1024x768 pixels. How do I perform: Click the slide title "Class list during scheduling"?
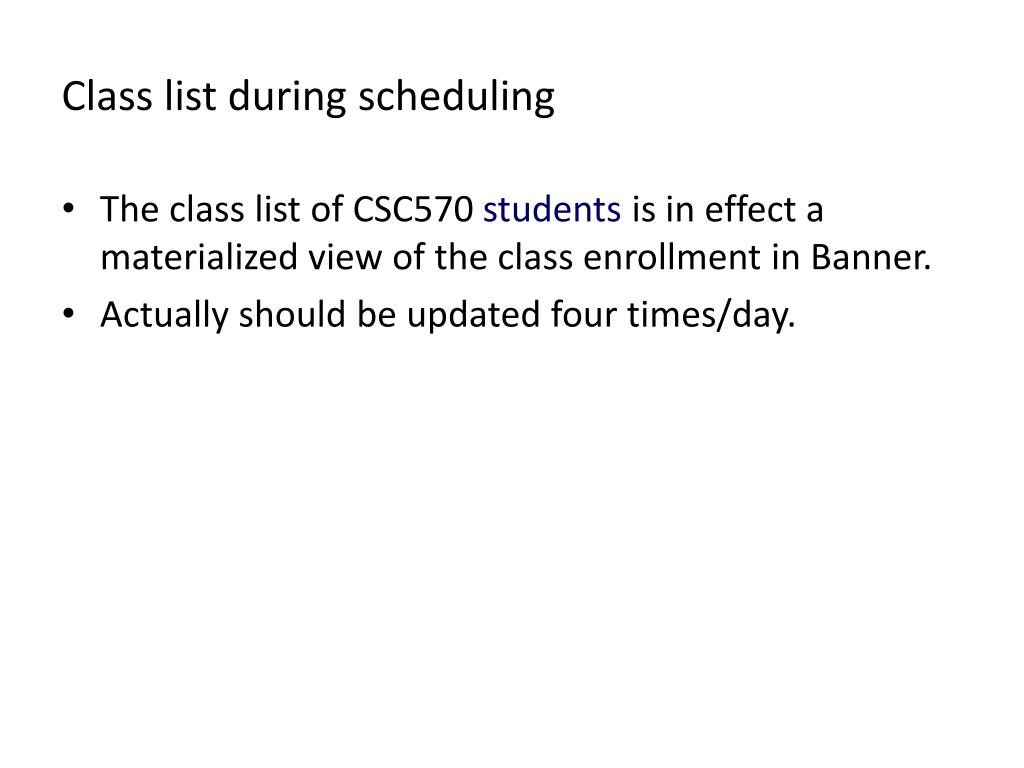308,98
